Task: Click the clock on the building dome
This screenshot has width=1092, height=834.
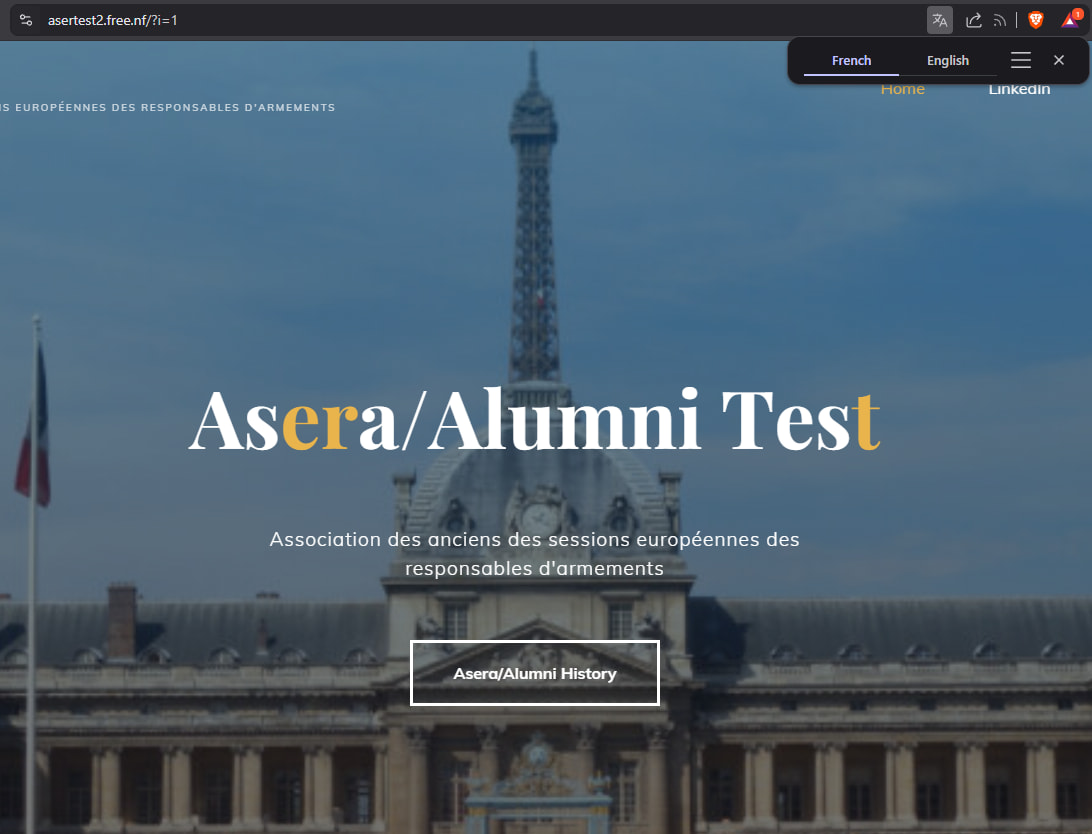Action: coord(540,519)
